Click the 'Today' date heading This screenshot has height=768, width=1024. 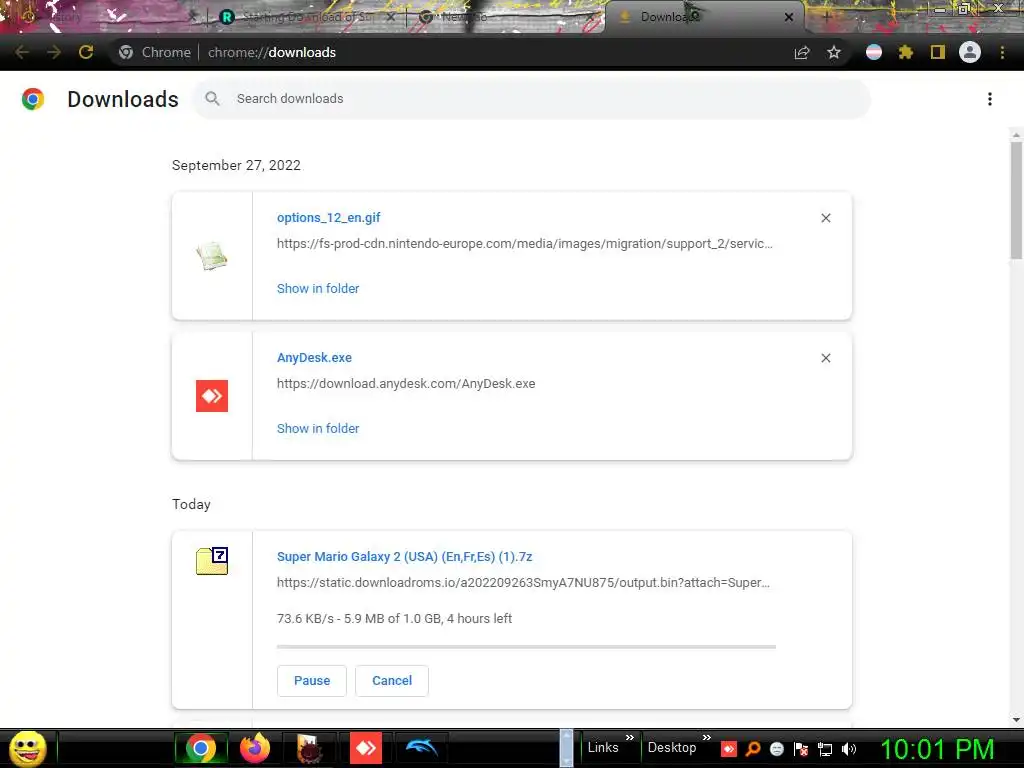[191, 504]
